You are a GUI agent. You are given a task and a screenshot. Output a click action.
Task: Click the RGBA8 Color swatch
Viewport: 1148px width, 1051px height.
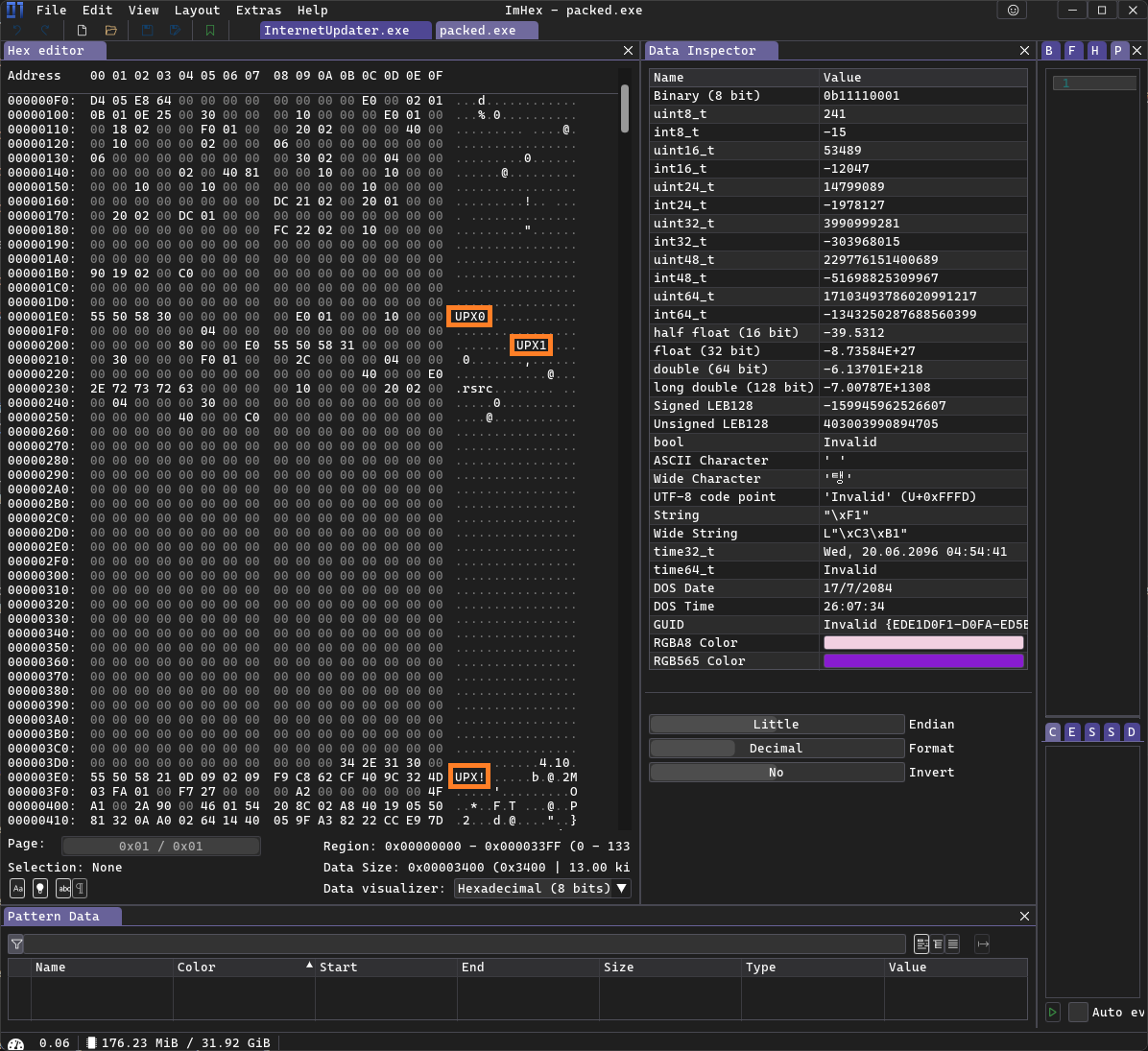point(923,643)
